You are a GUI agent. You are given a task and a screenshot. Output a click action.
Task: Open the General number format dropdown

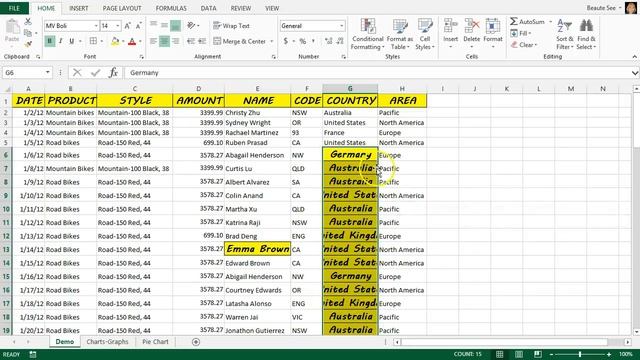pos(341,26)
